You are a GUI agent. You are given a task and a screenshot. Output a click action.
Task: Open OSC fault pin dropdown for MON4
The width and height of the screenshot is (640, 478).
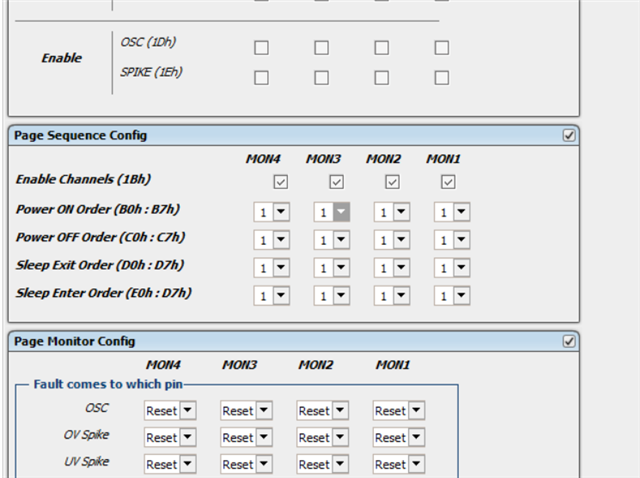(x=170, y=410)
